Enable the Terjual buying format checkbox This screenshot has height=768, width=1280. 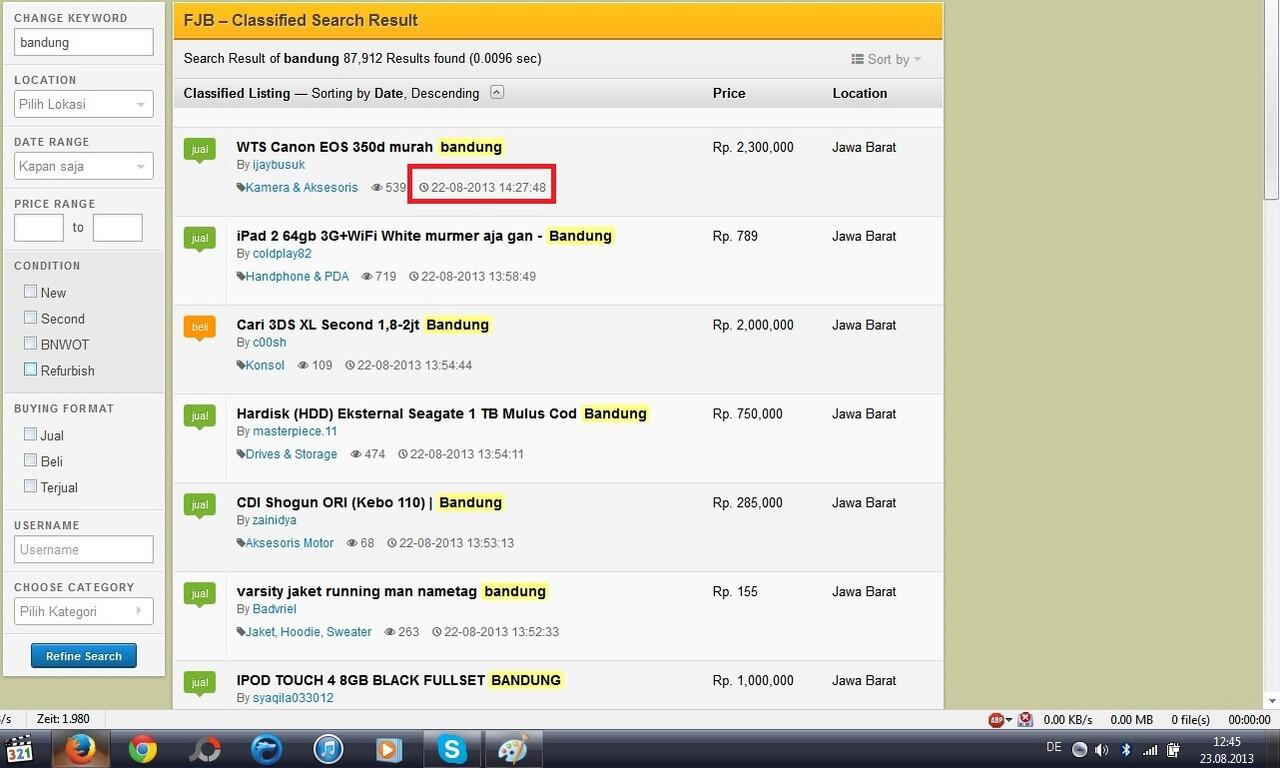pos(31,487)
